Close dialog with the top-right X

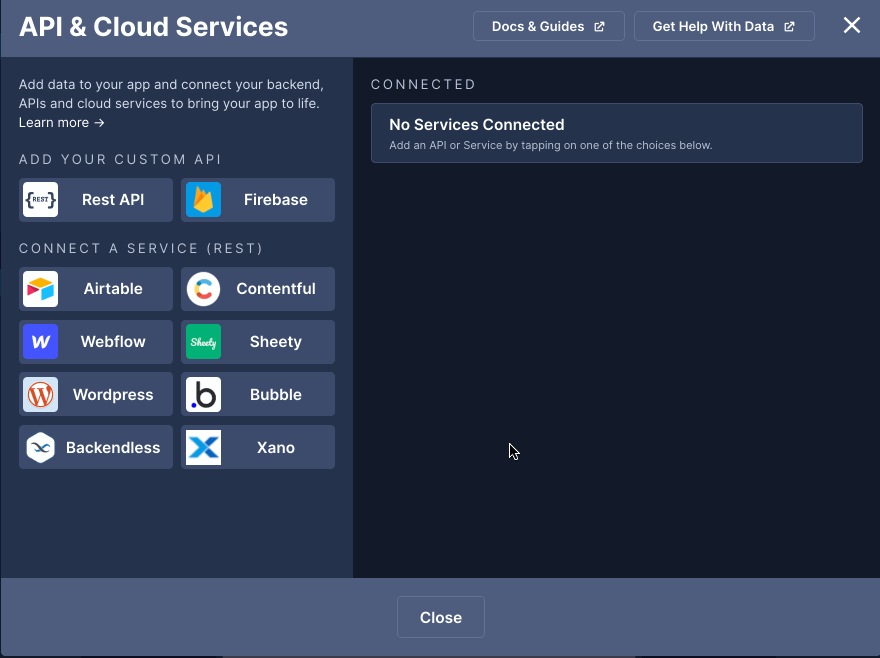851,25
